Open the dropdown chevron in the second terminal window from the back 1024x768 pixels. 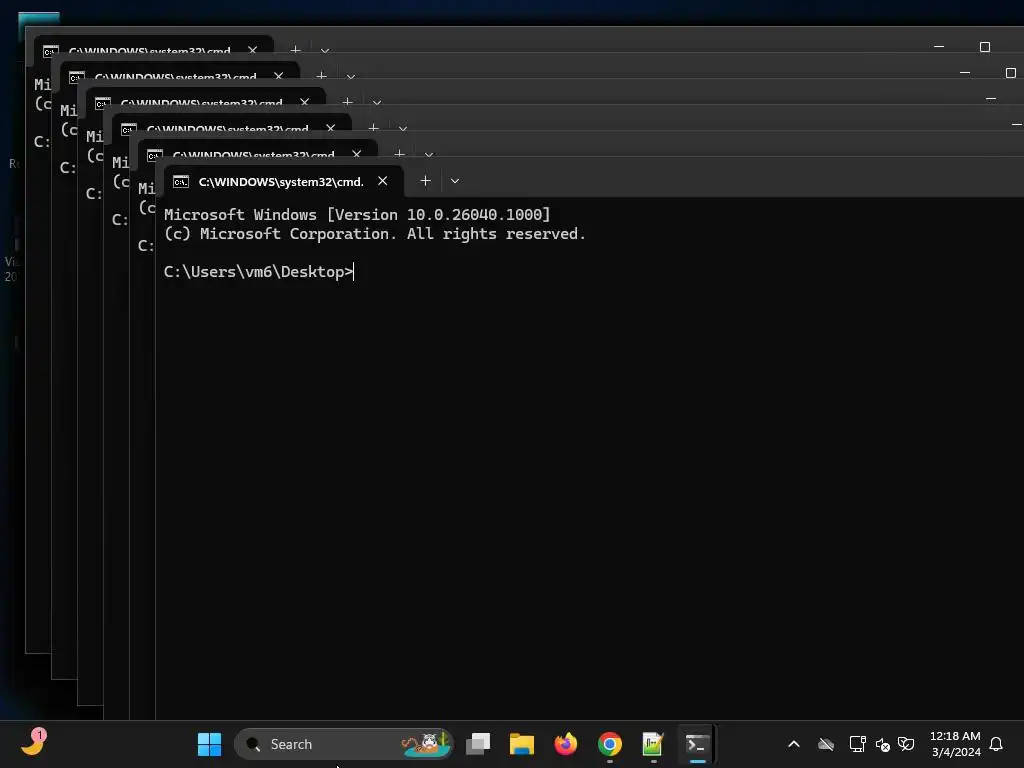click(351, 76)
